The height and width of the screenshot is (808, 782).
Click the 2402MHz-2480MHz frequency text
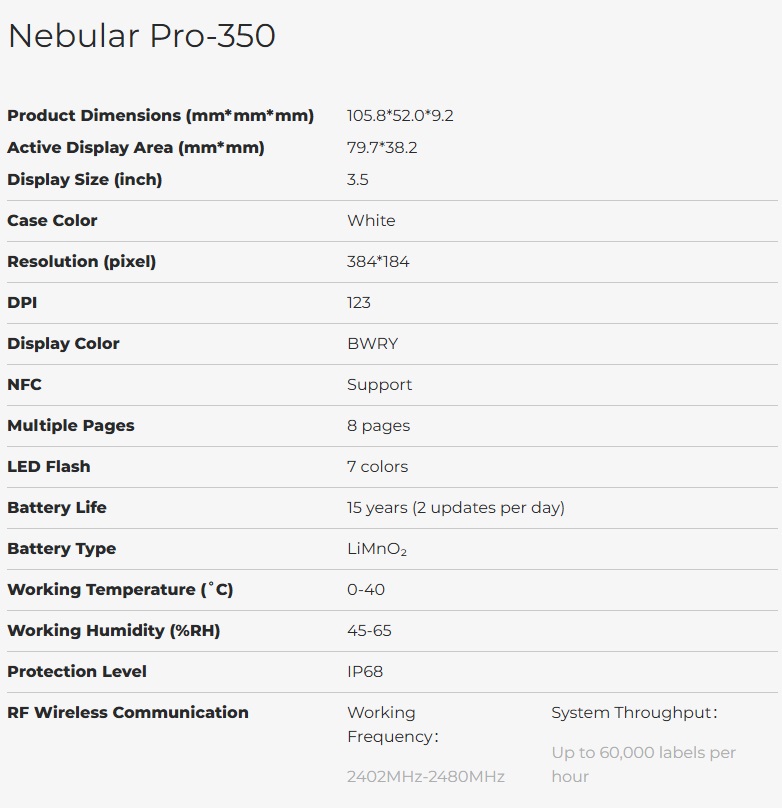pyautogui.click(x=425, y=776)
